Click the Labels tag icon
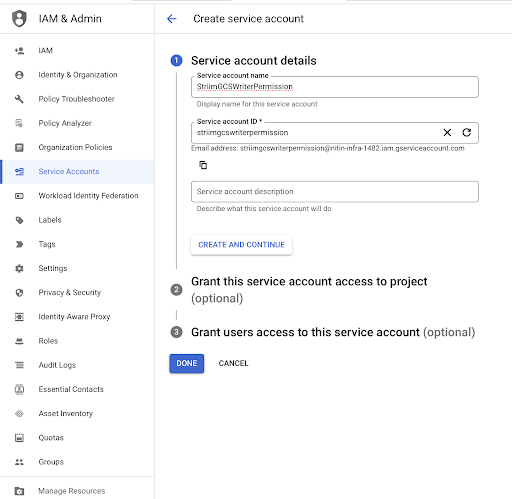512x499 pixels. 19,220
